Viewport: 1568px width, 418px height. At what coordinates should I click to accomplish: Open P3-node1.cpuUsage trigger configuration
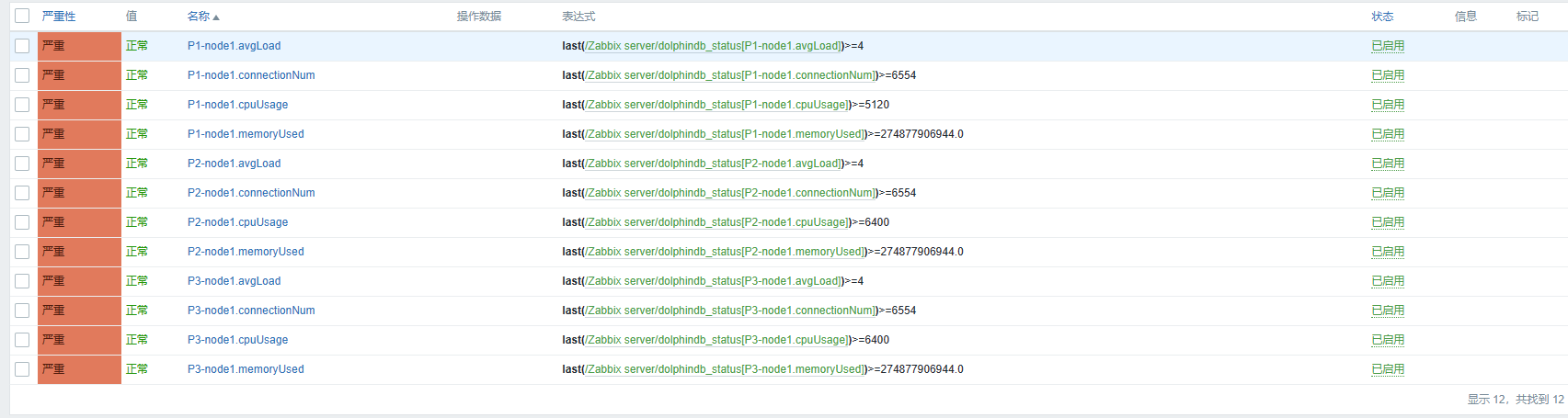point(237,340)
